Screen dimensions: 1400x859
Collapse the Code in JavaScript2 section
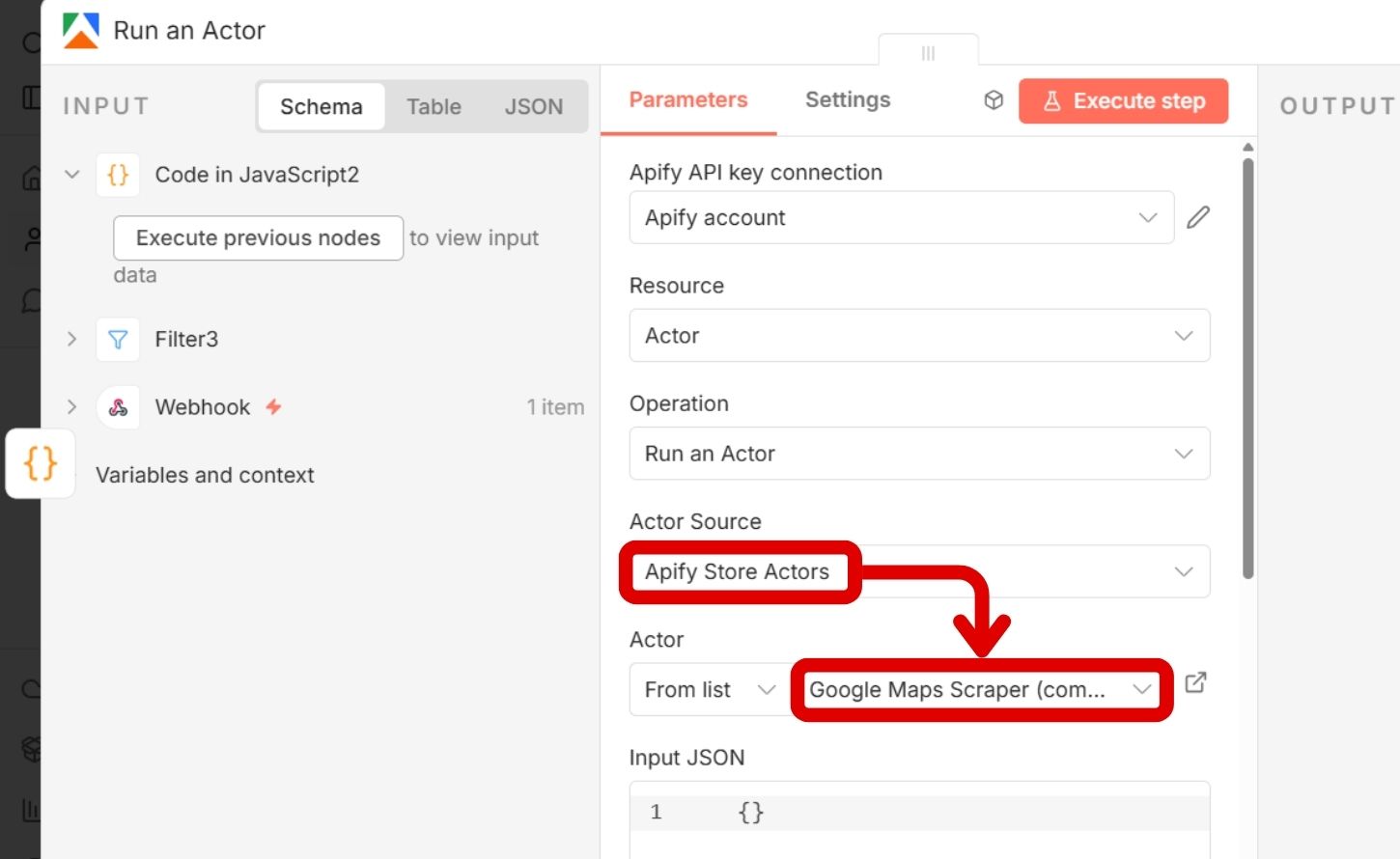(71, 175)
